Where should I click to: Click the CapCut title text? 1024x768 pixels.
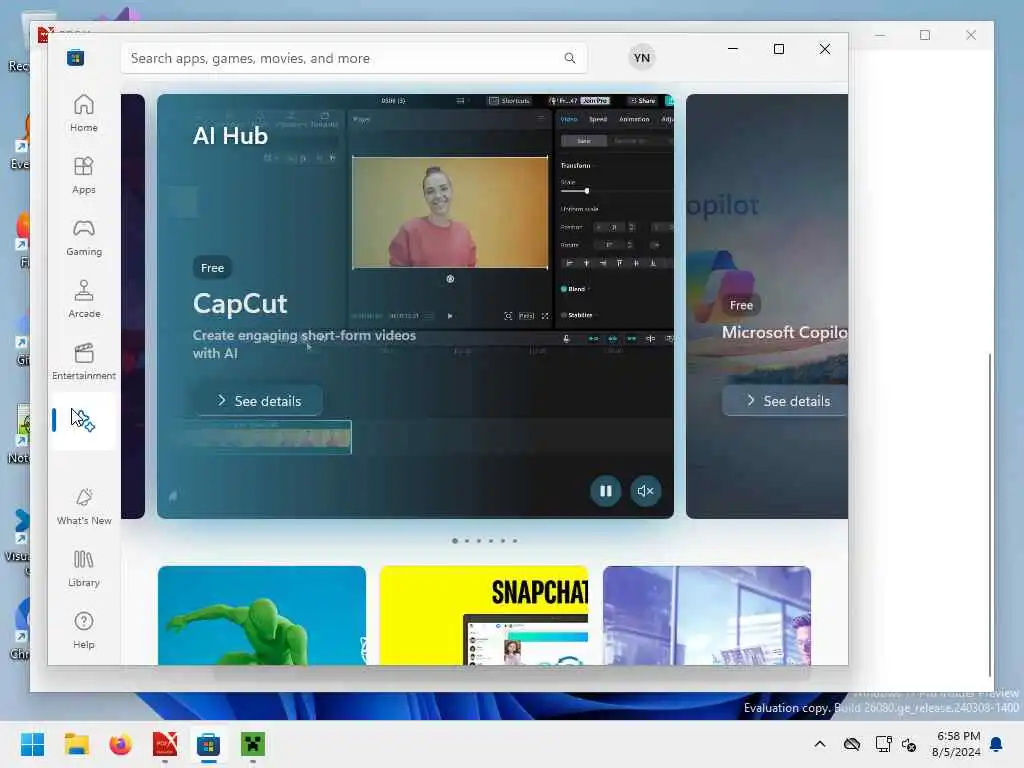[x=240, y=304]
